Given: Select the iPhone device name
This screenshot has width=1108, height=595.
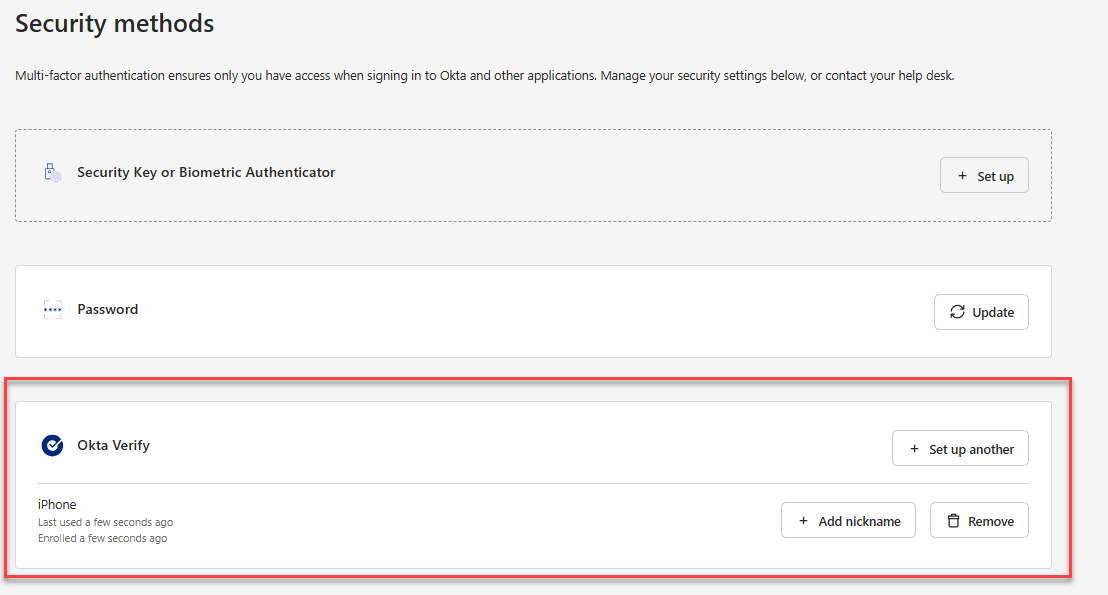Looking at the screenshot, I should click(57, 505).
